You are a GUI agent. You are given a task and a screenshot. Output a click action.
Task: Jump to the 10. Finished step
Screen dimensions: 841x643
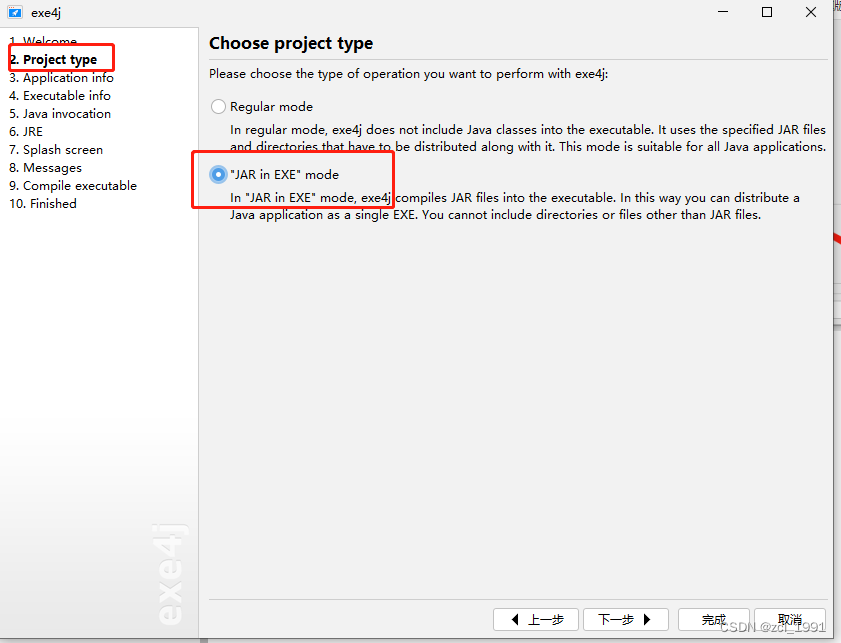click(x=43, y=204)
